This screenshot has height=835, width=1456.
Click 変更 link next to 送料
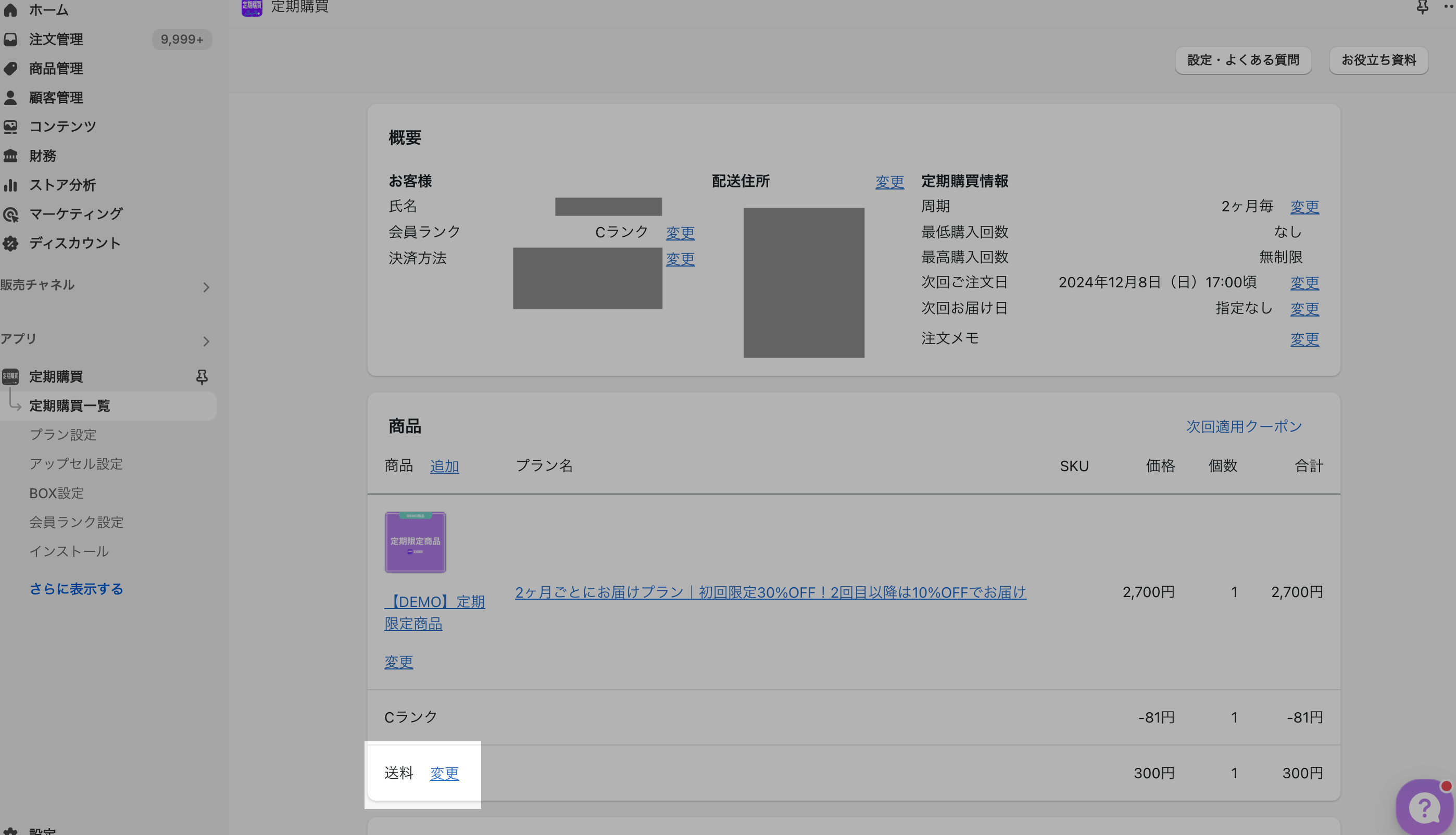pyautogui.click(x=444, y=773)
